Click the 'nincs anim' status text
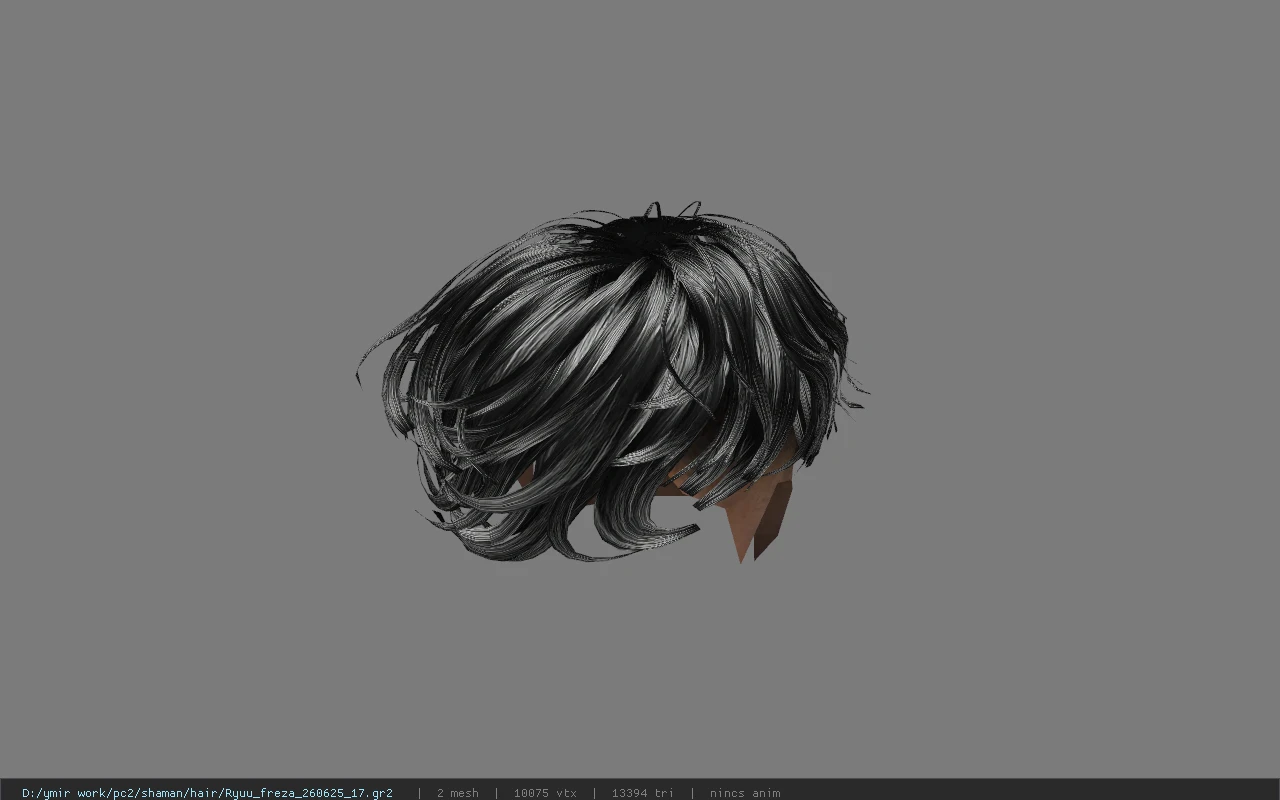This screenshot has width=1280, height=800. pyautogui.click(x=745, y=793)
